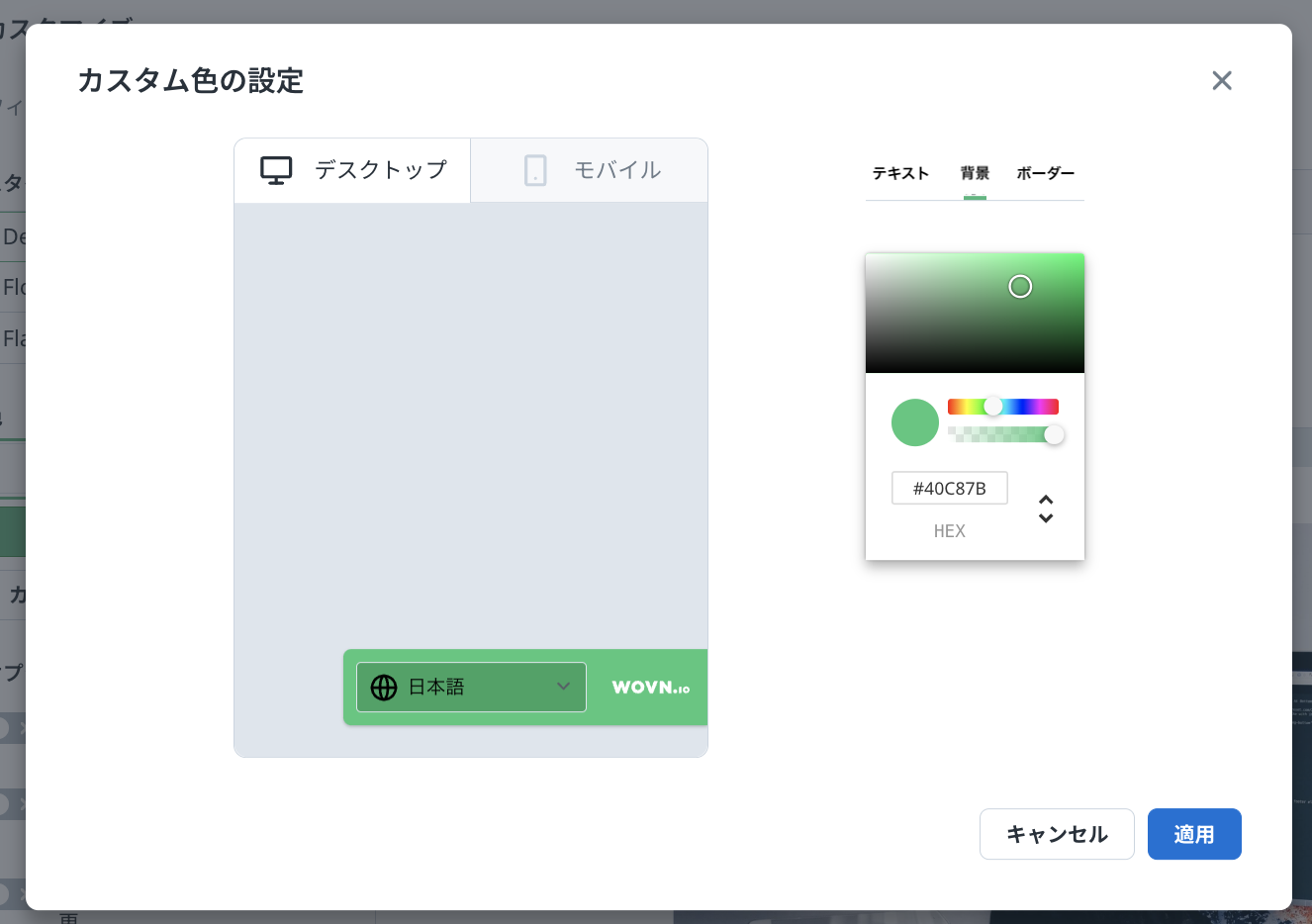
Task: Click the globe icon in language widget
Action: (384, 688)
